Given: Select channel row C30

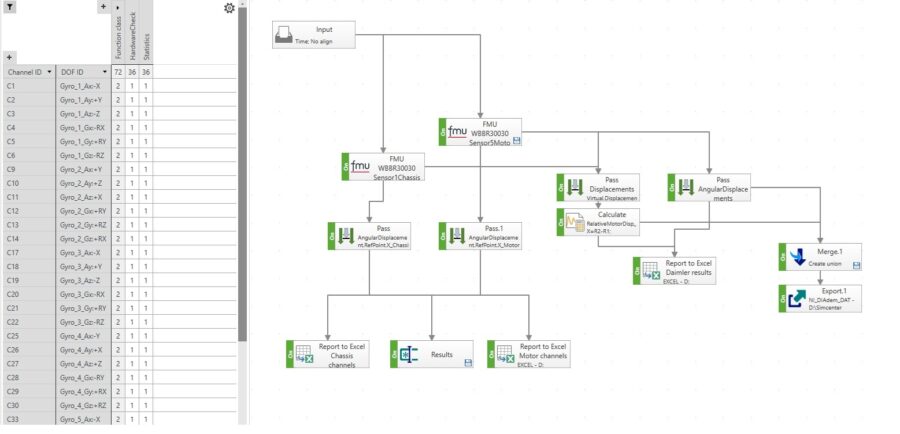Looking at the screenshot, I should [x=29, y=405].
